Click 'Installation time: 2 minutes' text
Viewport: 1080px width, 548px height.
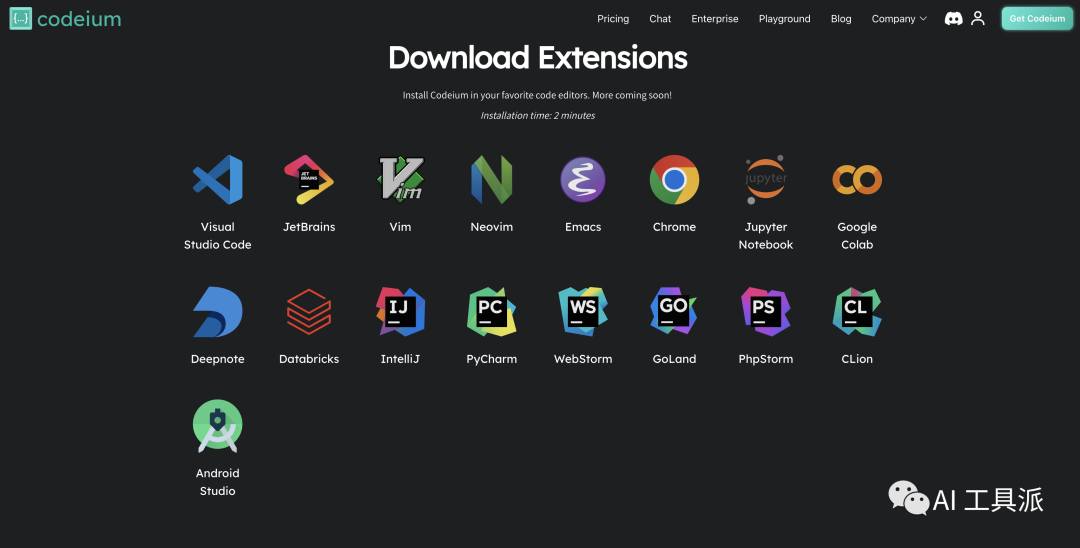pyautogui.click(x=538, y=116)
